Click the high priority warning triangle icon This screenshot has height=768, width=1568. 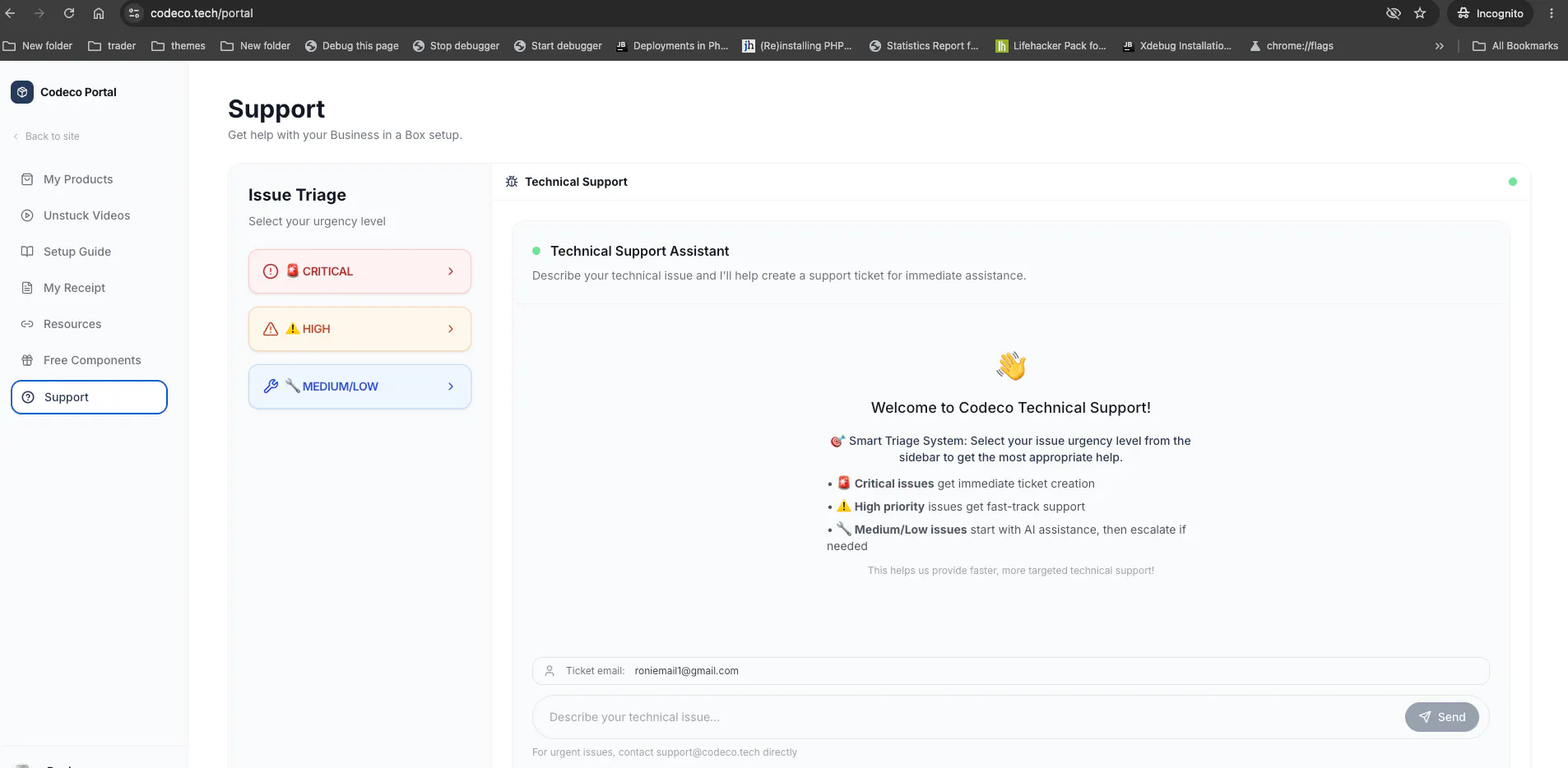(271, 329)
